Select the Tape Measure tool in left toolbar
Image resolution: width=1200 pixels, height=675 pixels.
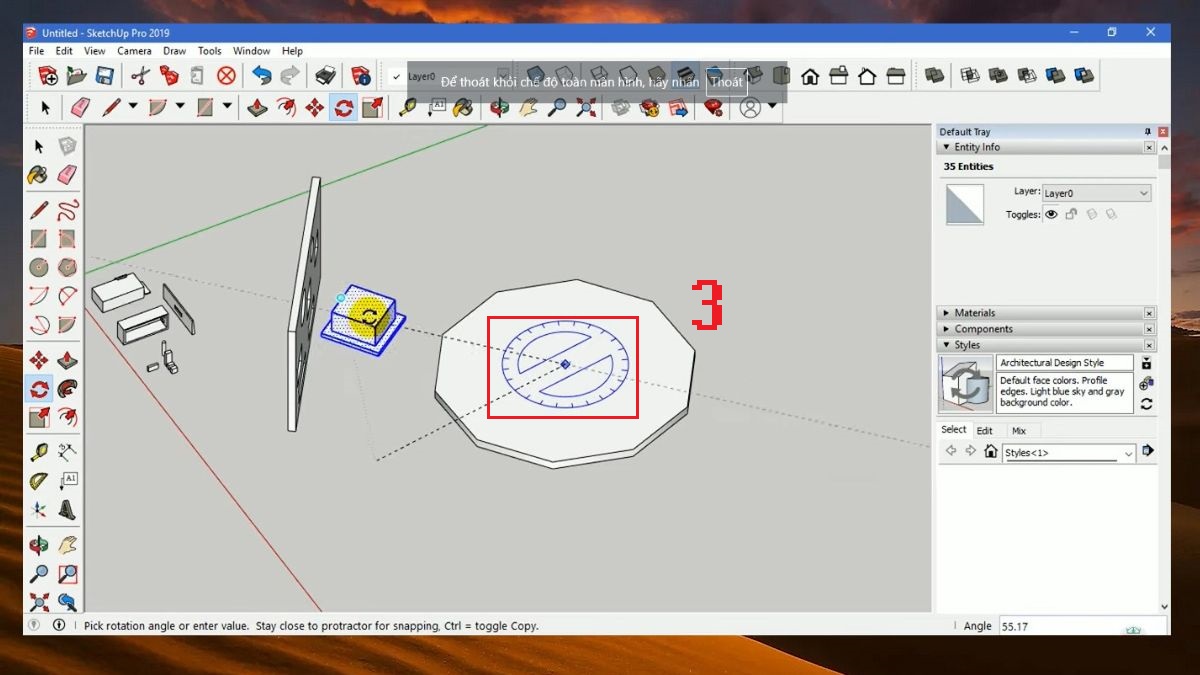tap(38, 452)
